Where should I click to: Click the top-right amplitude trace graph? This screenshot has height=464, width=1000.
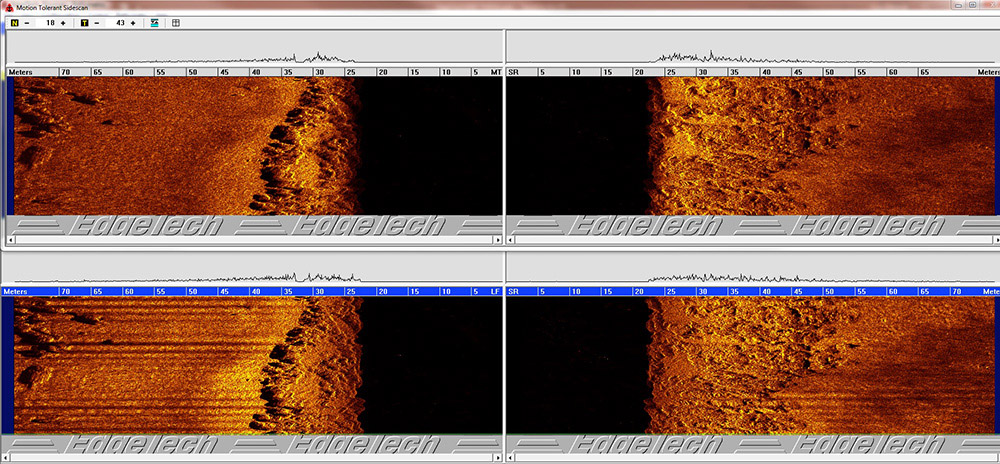(753, 48)
